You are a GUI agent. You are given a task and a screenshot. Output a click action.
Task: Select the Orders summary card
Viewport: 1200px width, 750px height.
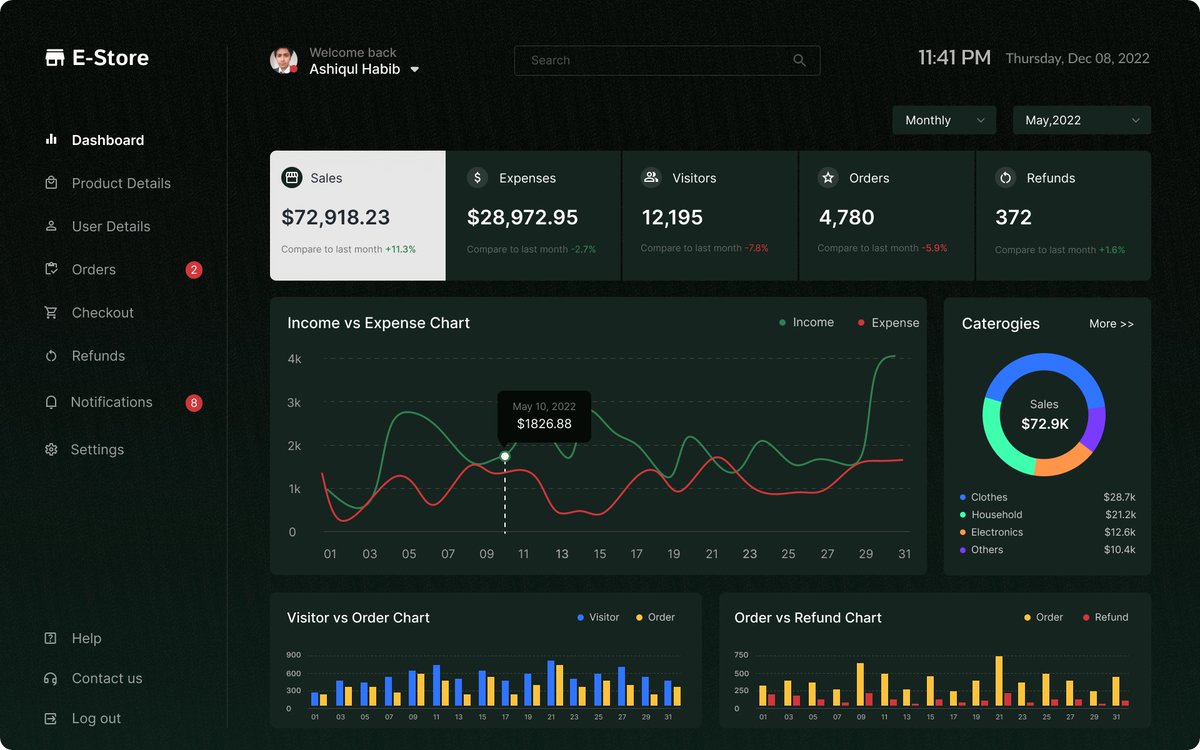[887, 216]
